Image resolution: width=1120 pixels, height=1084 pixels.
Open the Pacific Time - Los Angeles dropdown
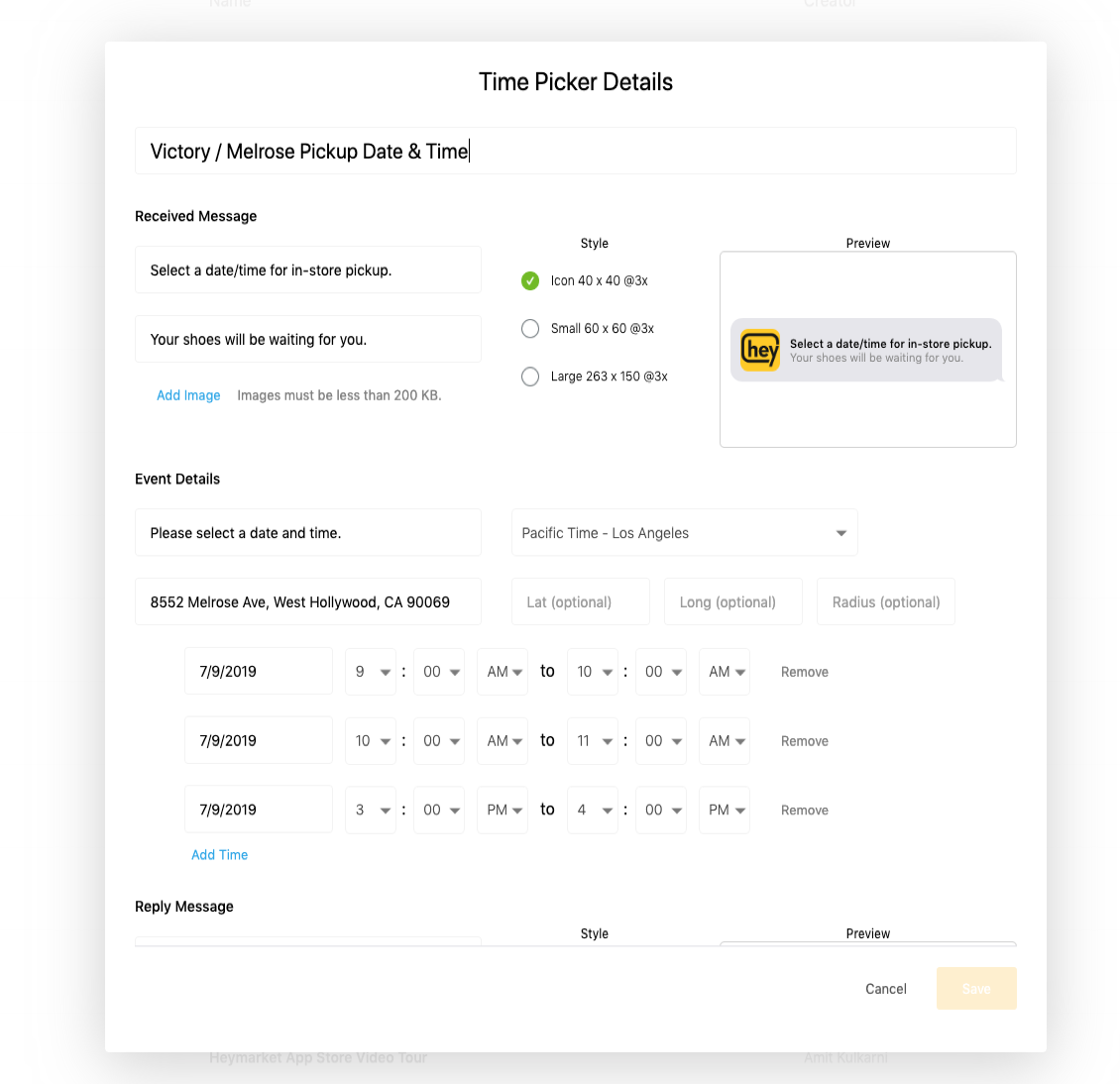click(x=684, y=533)
